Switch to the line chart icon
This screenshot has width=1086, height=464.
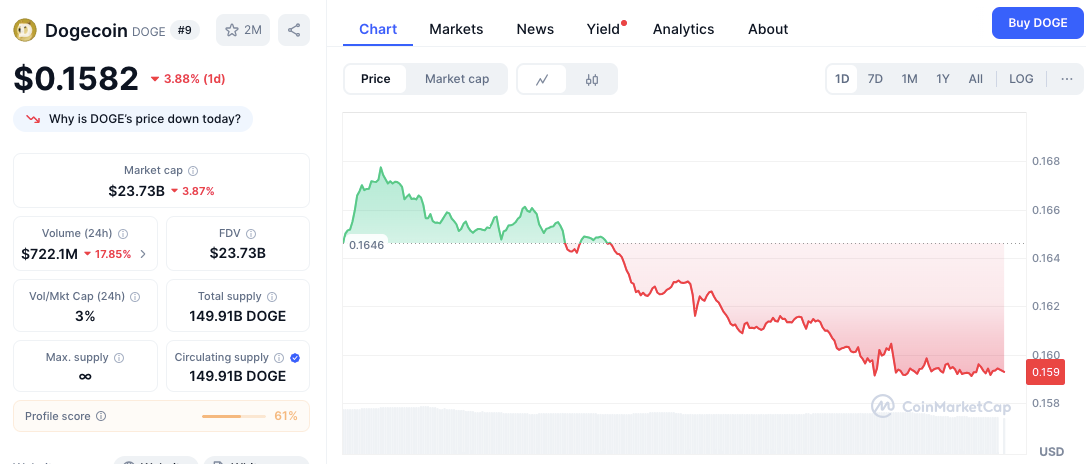(x=542, y=79)
